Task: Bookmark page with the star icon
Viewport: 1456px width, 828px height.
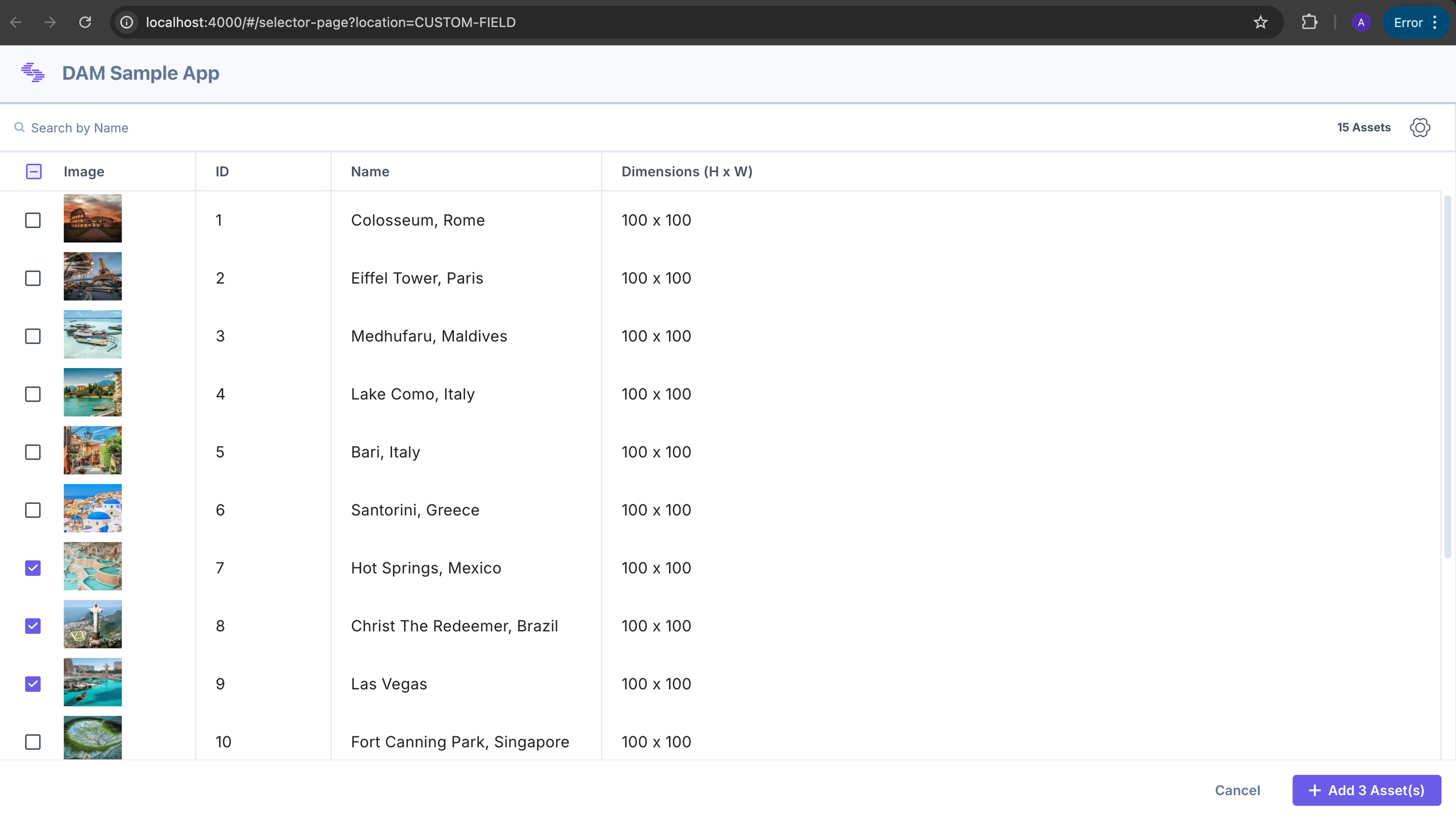Action: (1260, 22)
